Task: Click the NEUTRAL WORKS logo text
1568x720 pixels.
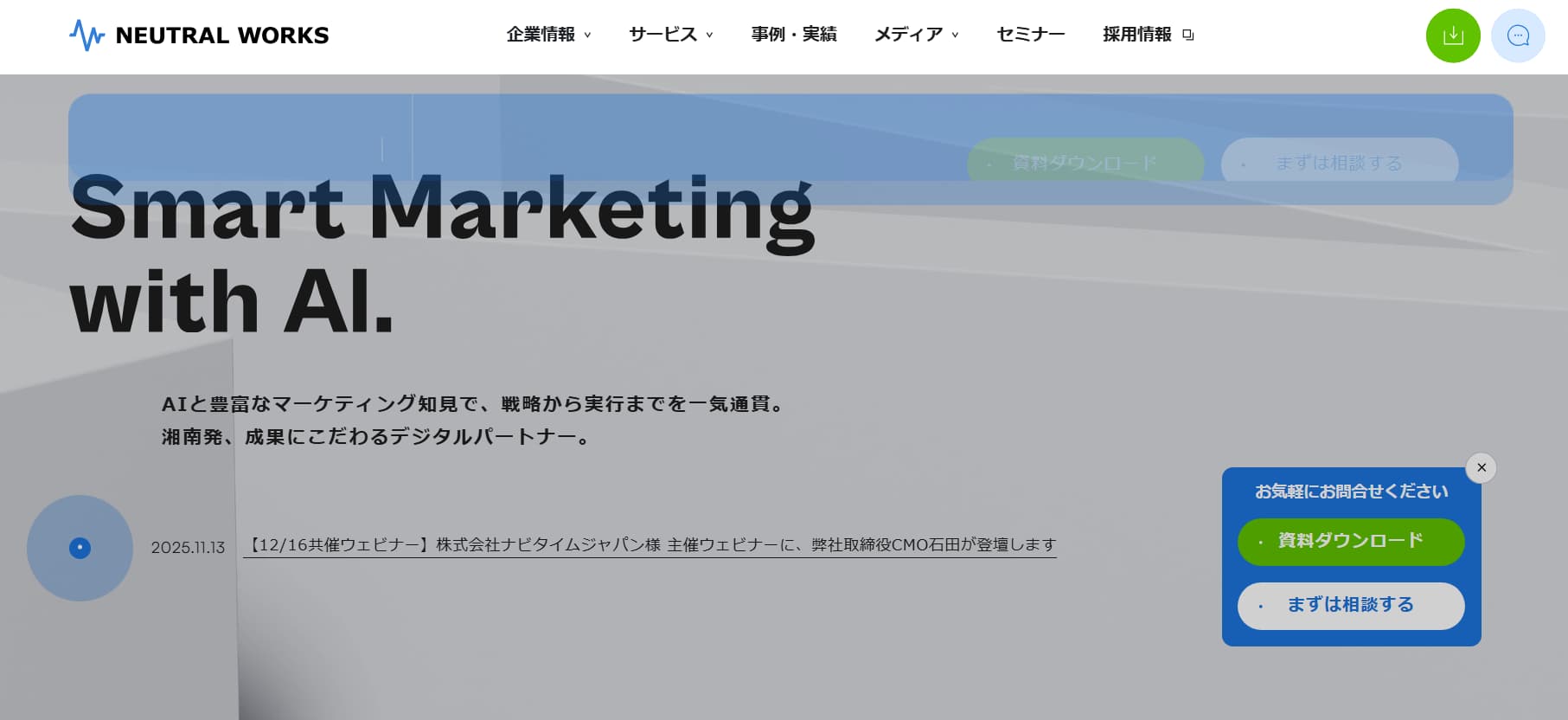Action: pyautogui.click(x=222, y=35)
